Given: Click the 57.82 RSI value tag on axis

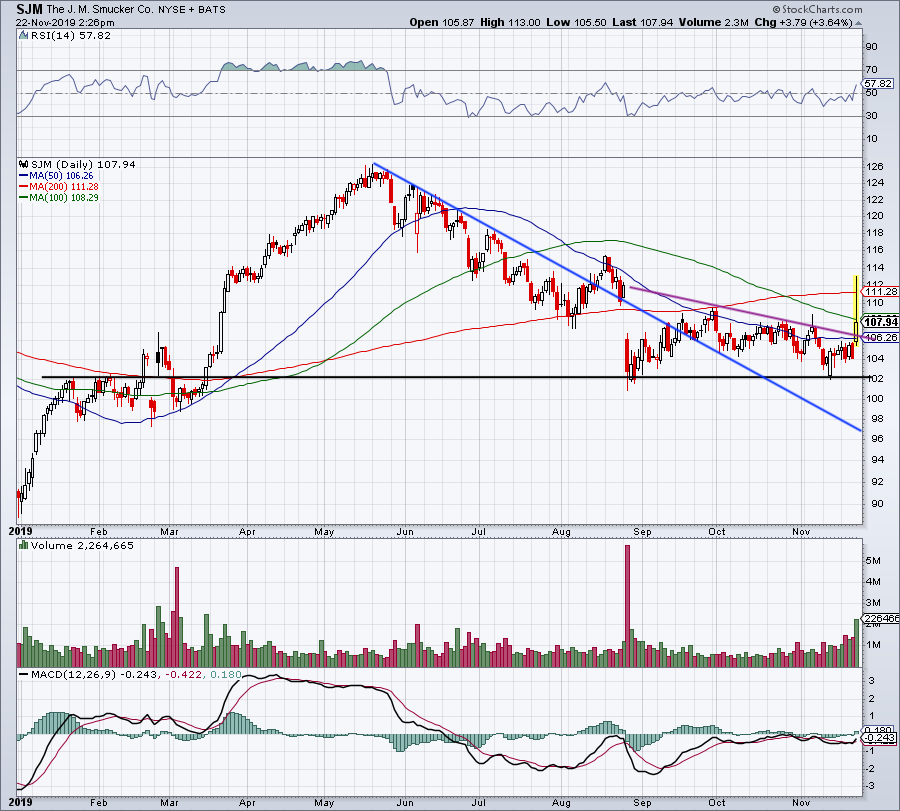Looking at the screenshot, I should click(878, 84).
